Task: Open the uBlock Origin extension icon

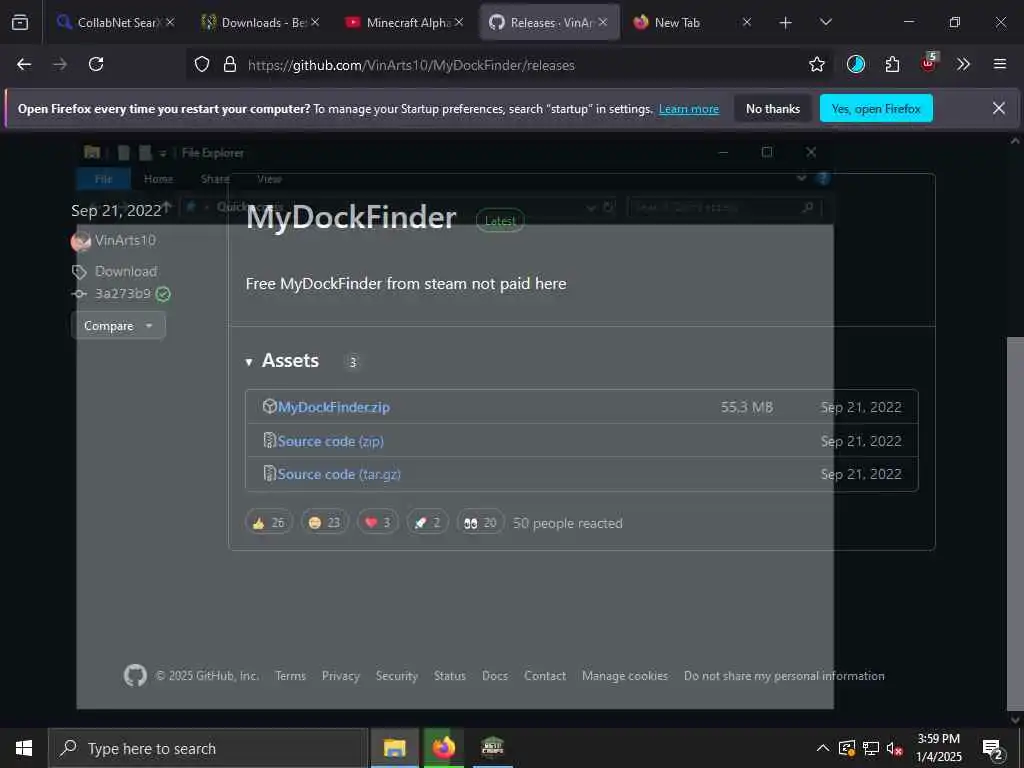Action: (928, 63)
